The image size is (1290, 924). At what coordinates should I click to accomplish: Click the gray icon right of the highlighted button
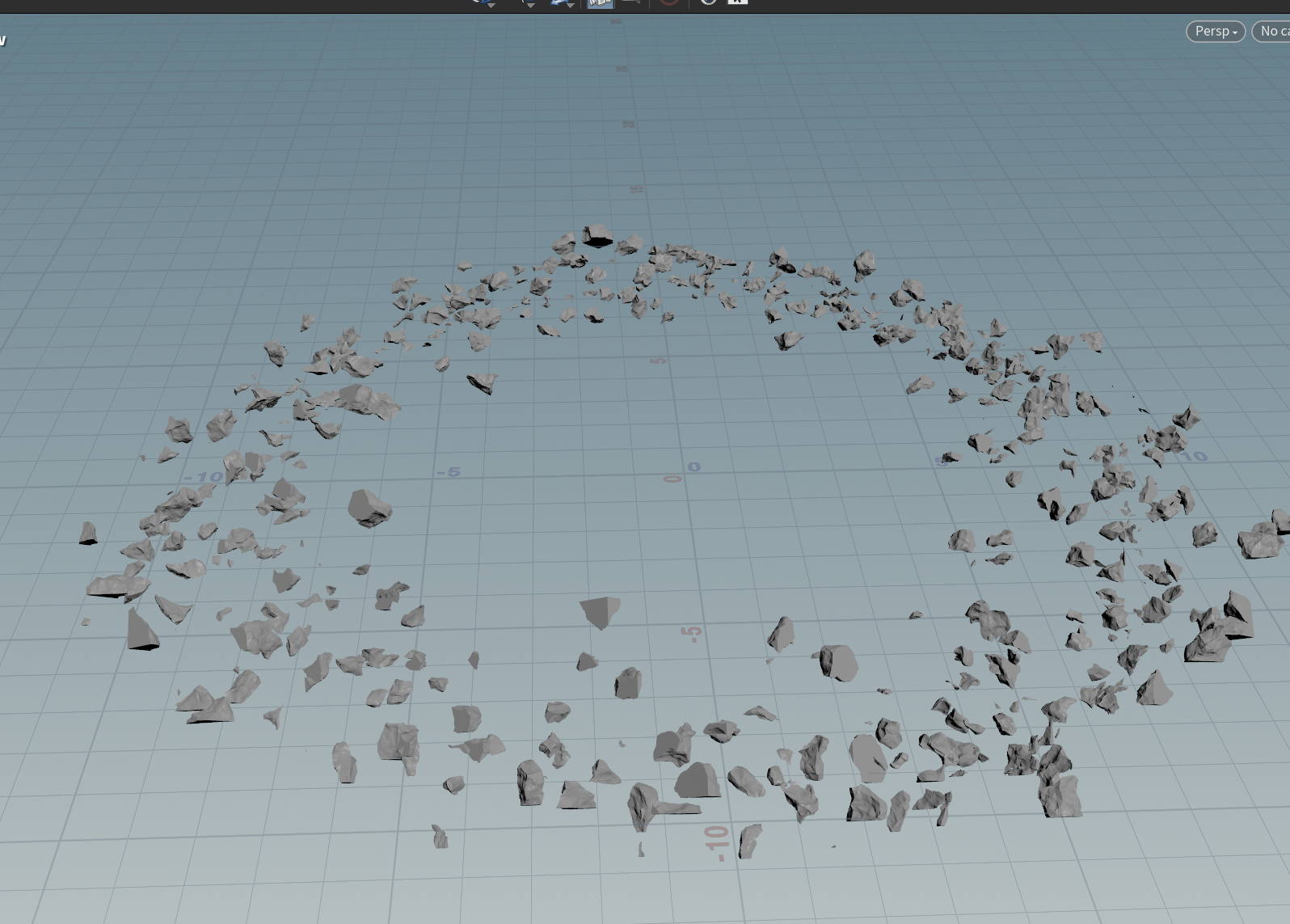click(x=631, y=2)
